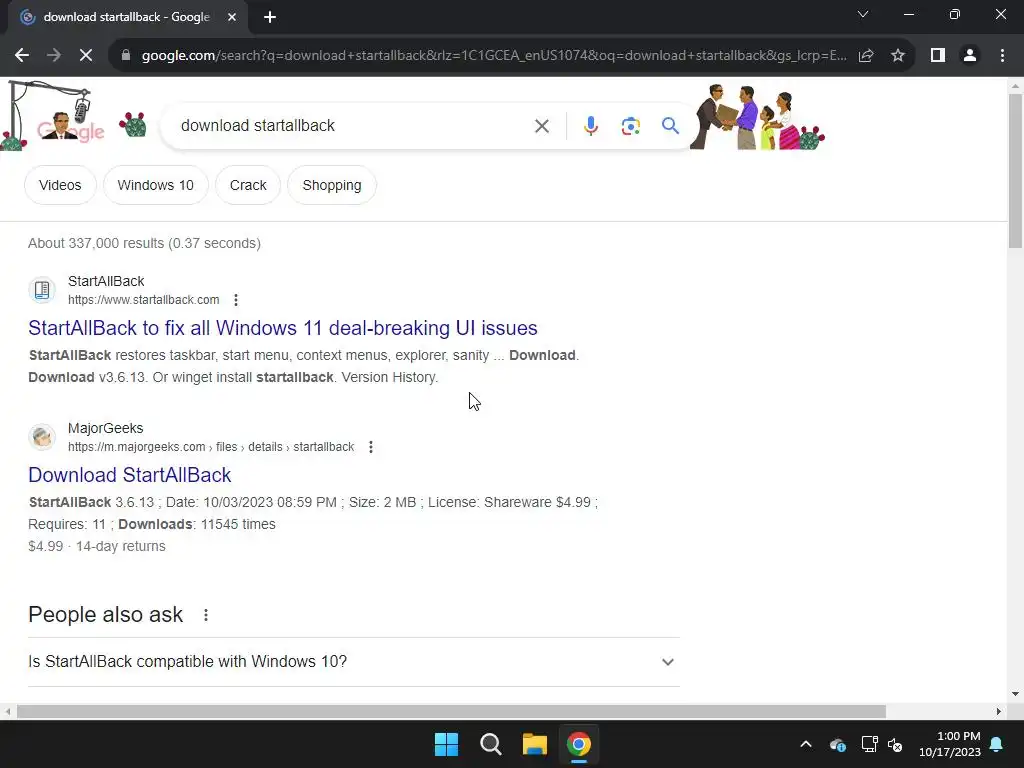The height and width of the screenshot is (768, 1024).
Task: Open network settings tray icon
Action: pos(869,744)
